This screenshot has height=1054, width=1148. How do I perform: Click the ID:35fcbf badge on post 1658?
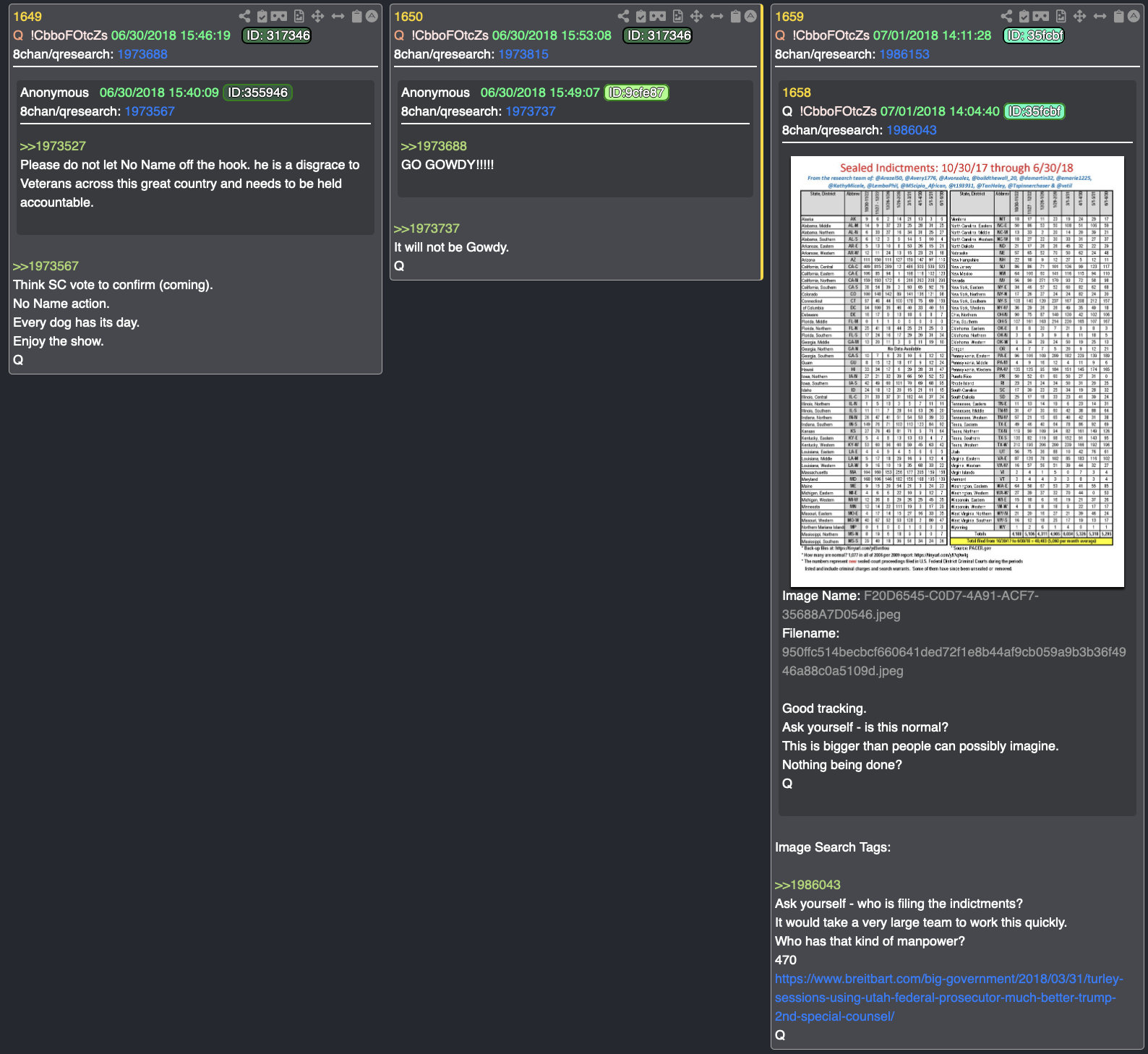click(x=1035, y=111)
